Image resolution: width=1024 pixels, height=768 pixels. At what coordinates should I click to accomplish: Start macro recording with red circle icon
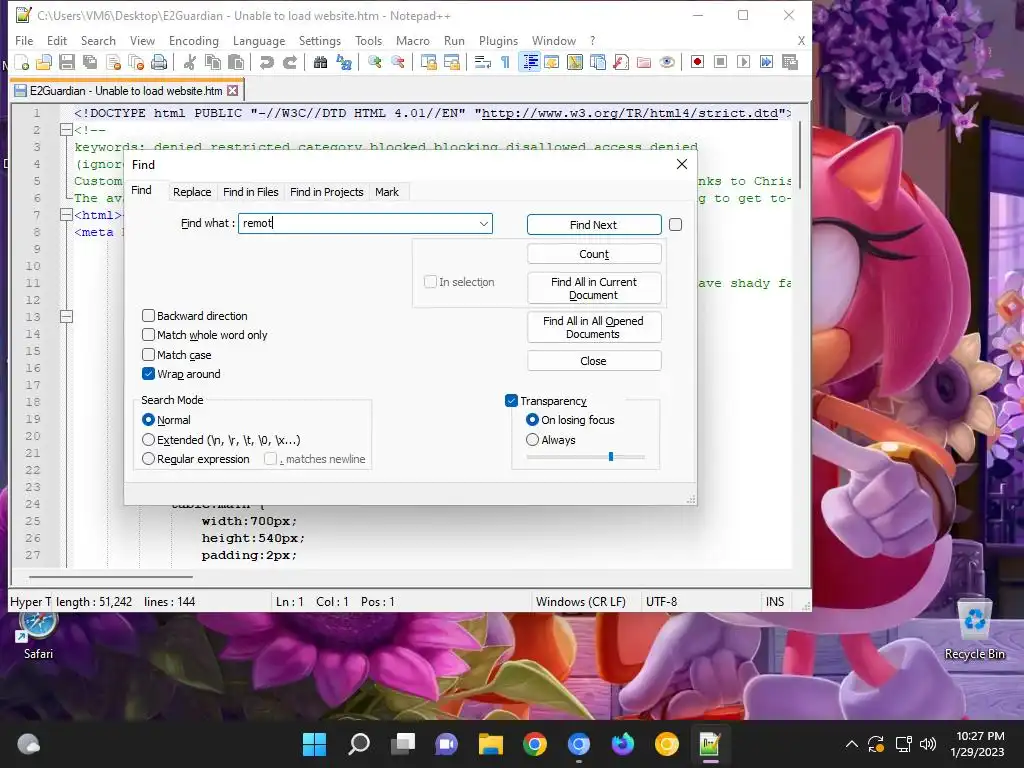[697, 62]
